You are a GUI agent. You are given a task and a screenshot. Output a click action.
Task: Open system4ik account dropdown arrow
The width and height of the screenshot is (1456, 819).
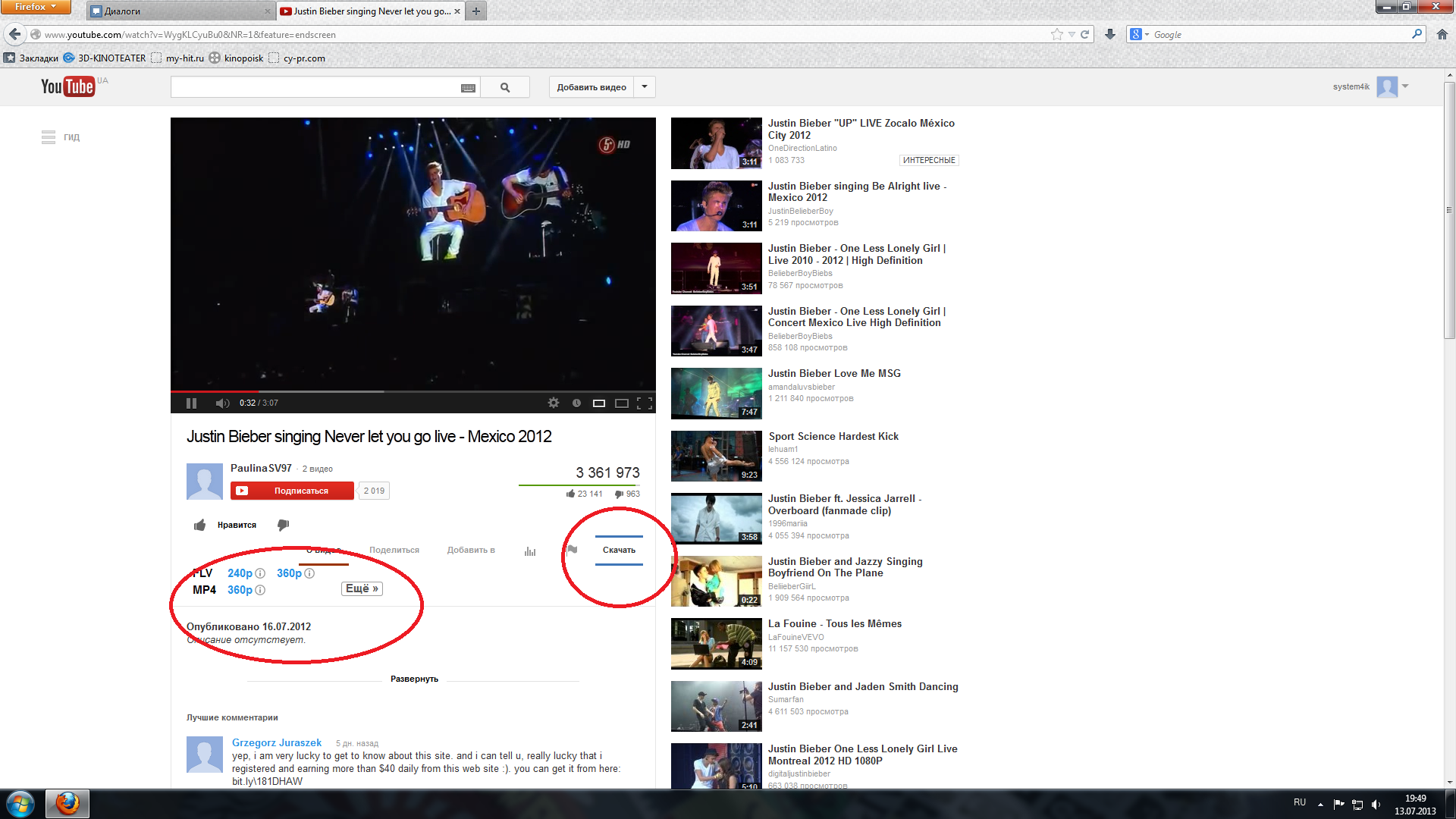click(x=1405, y=86)
